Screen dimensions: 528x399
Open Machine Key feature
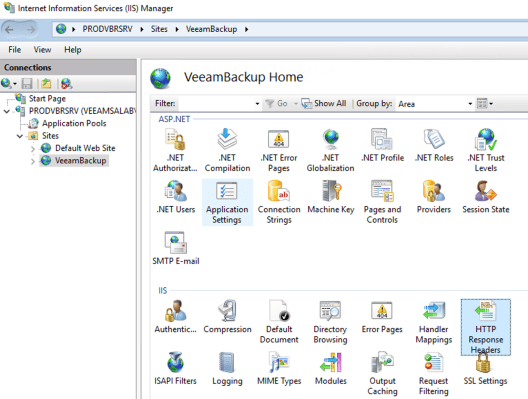(x=331, y=197)
